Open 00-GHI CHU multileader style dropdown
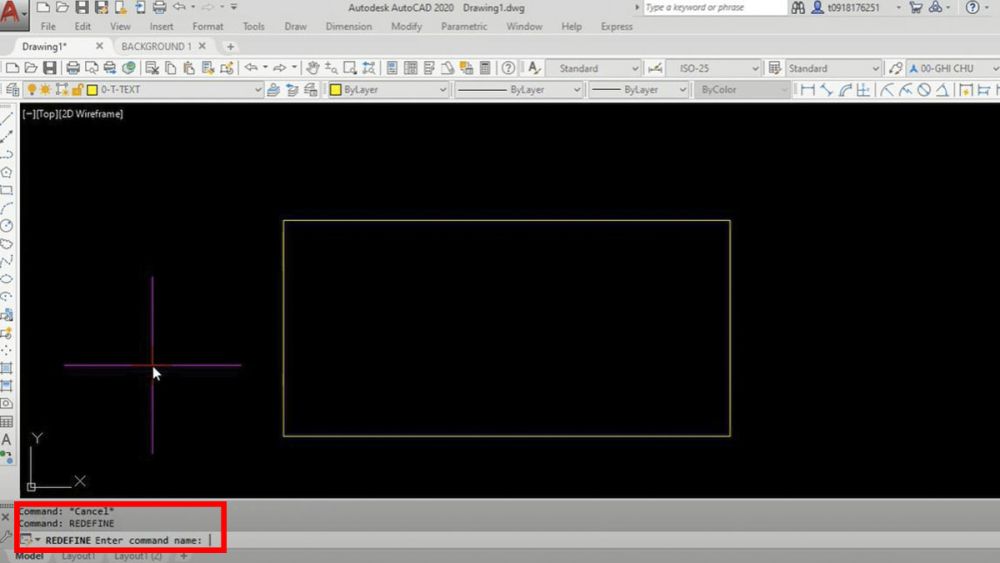This screenshot has width=1000, height=563. [x=953, y=68]
